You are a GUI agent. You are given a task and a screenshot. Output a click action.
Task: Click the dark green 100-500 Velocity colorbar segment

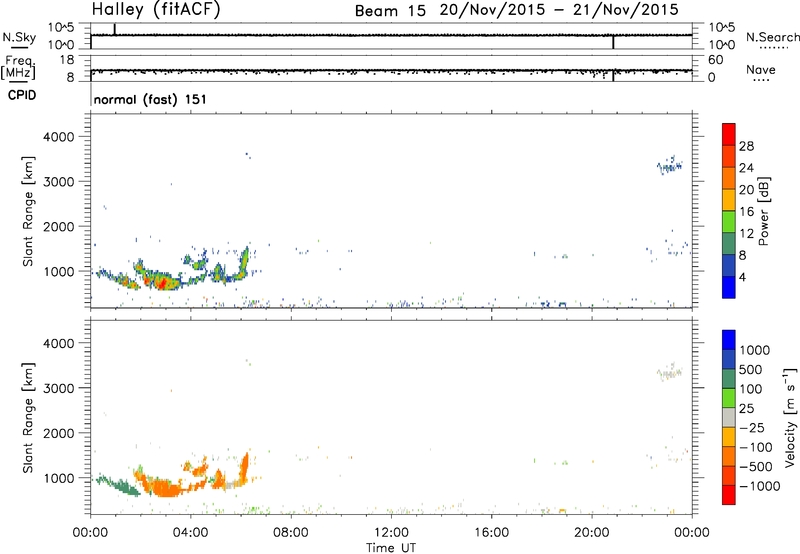[x=729, y=379]
